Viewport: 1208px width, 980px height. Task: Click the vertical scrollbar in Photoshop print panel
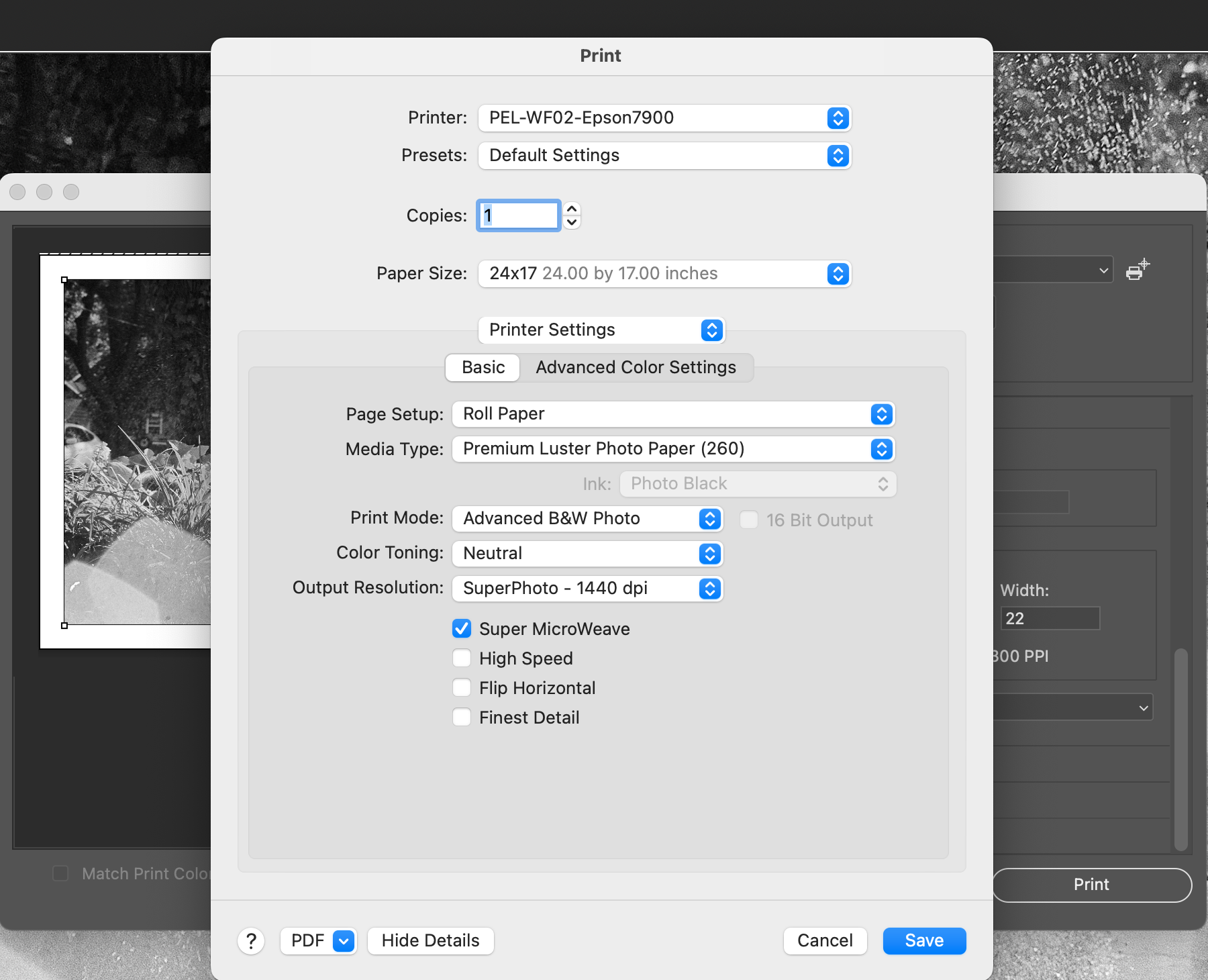tap(1181, 748)
